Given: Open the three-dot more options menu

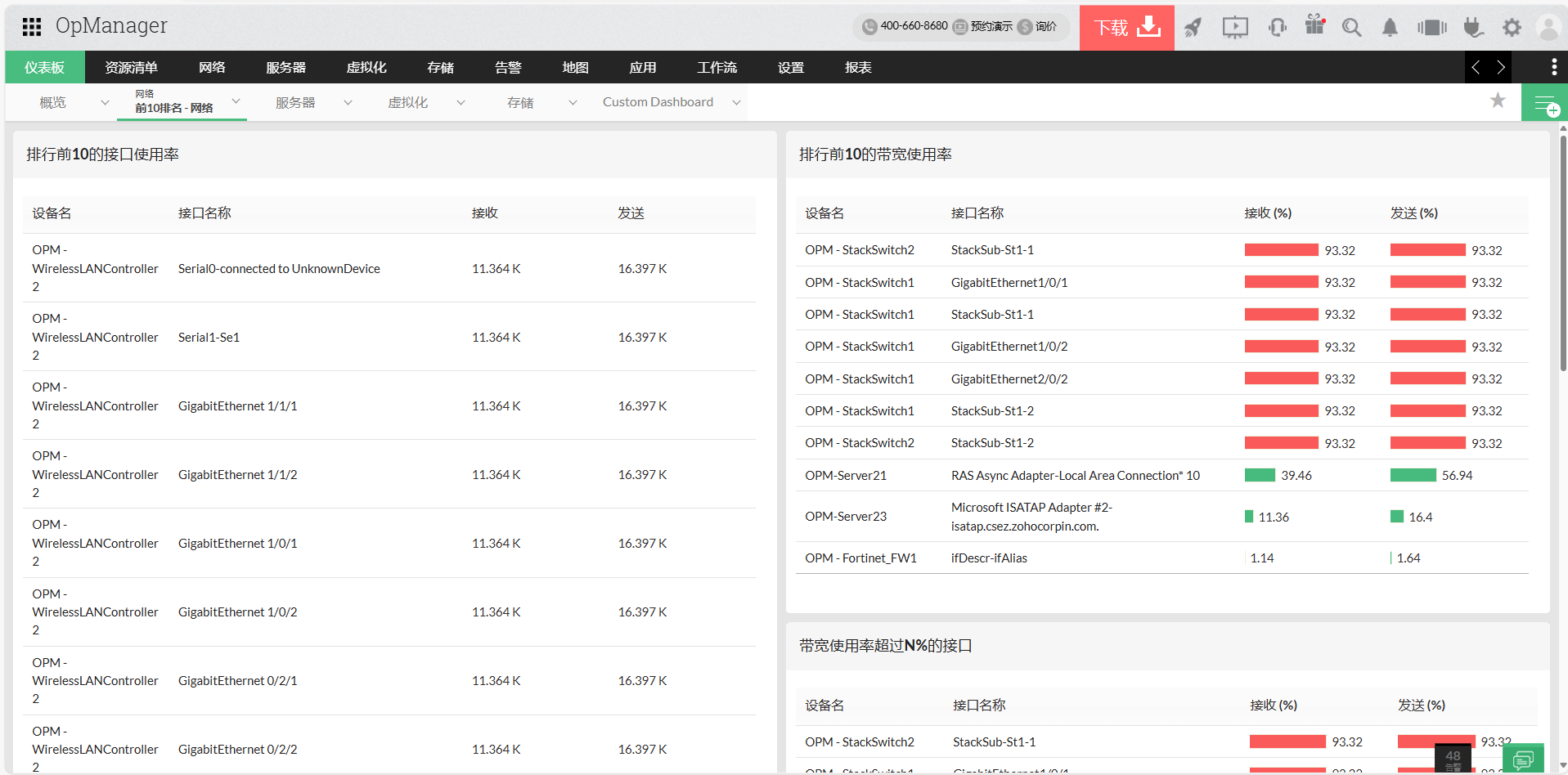Looking at the screenshot, I should [1554, 67].
